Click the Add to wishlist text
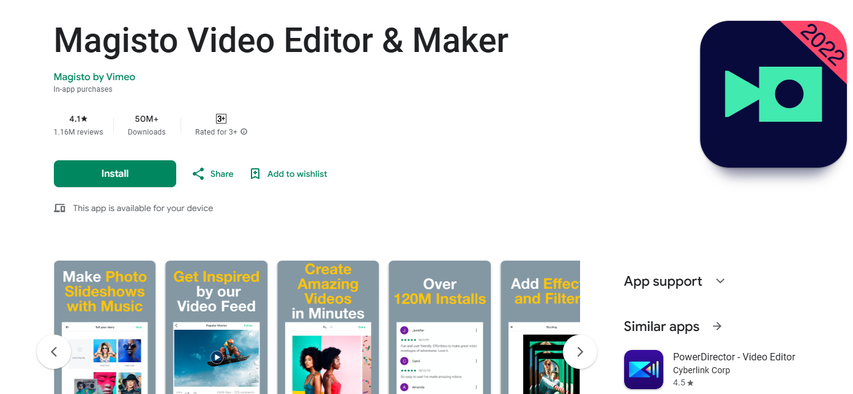 [297, 174]
